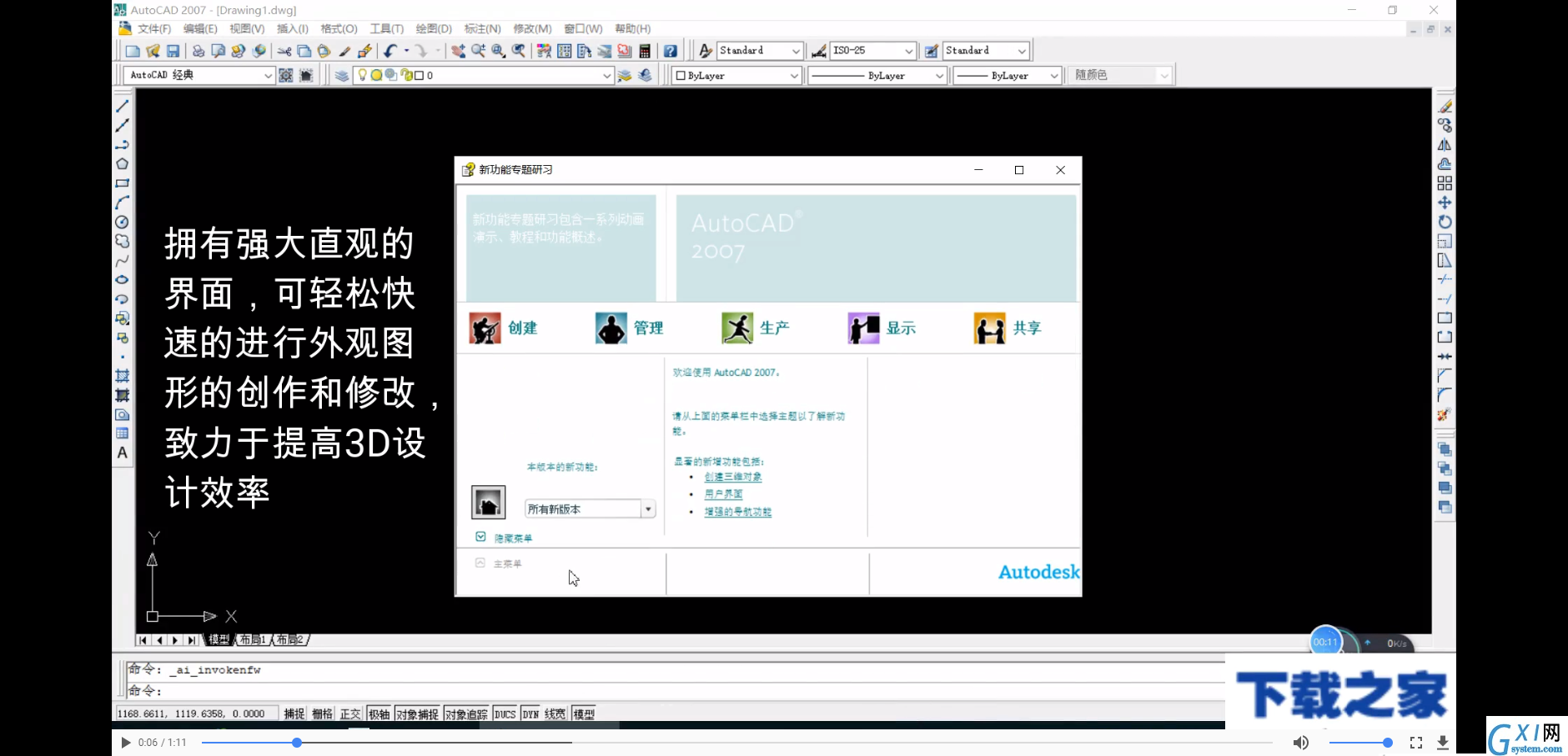Click the Print (plot) icon
1568x756 pixels.
pyautogui.click(x=199, y=51)
